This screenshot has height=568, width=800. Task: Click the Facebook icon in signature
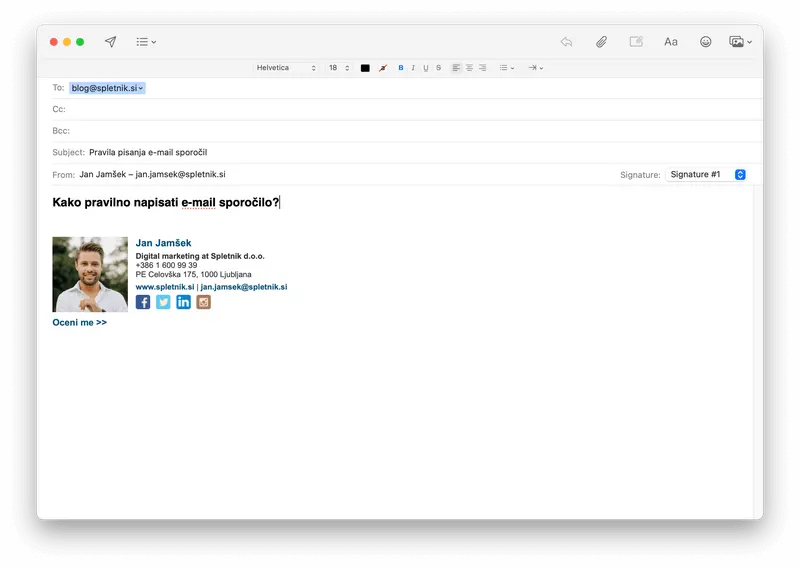tap(143, 302)
